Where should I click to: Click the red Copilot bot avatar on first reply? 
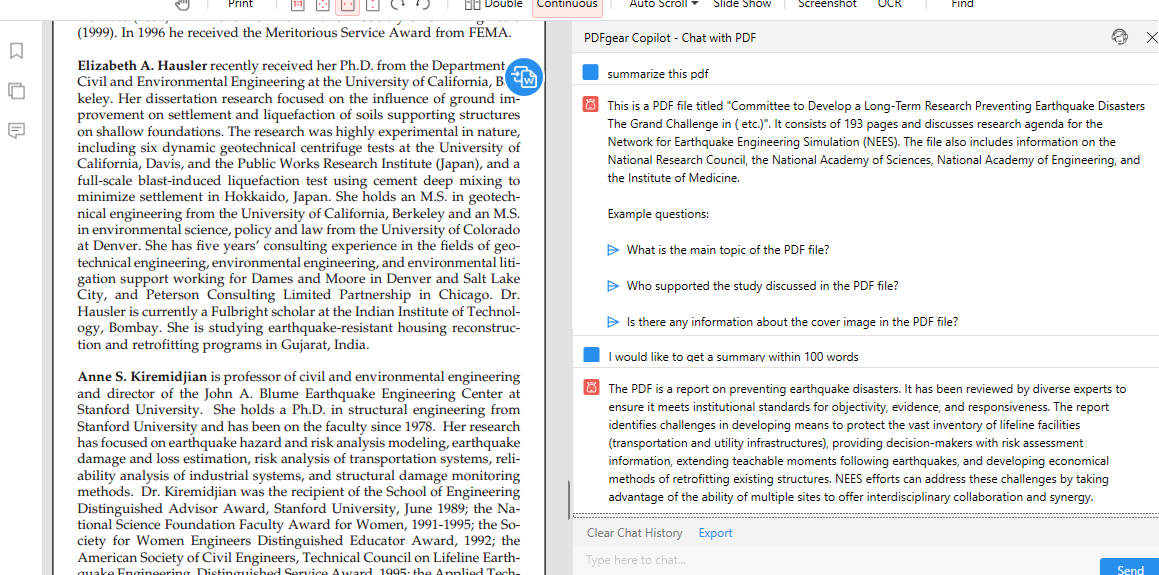(591, 105)
